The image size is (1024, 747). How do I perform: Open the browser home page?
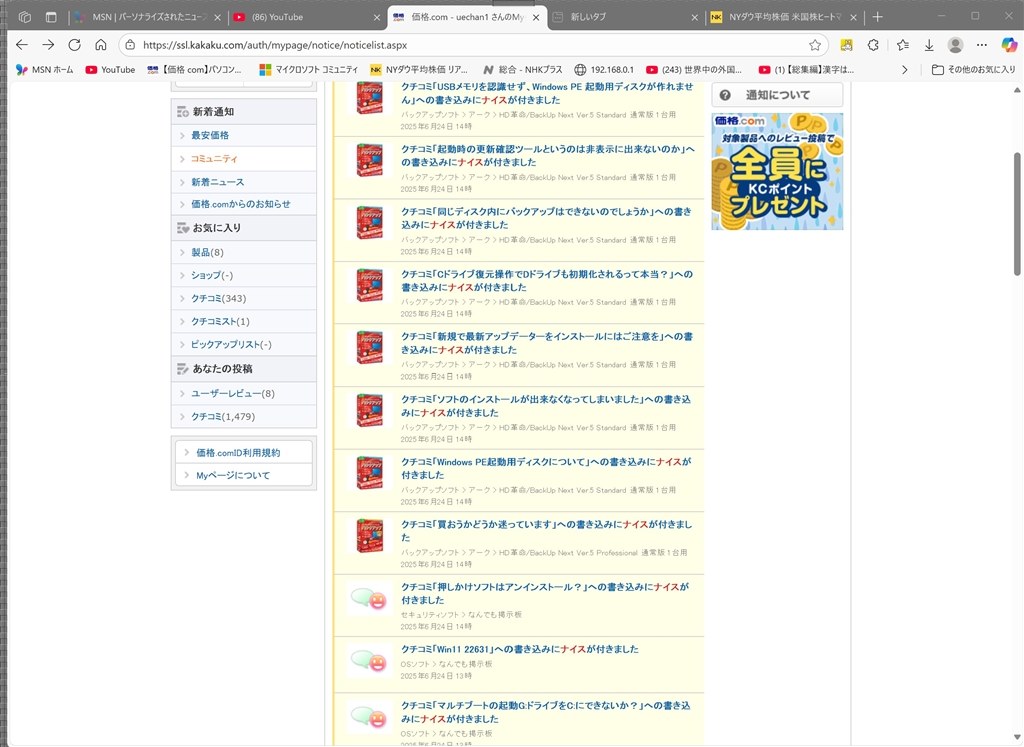[101, 45]
